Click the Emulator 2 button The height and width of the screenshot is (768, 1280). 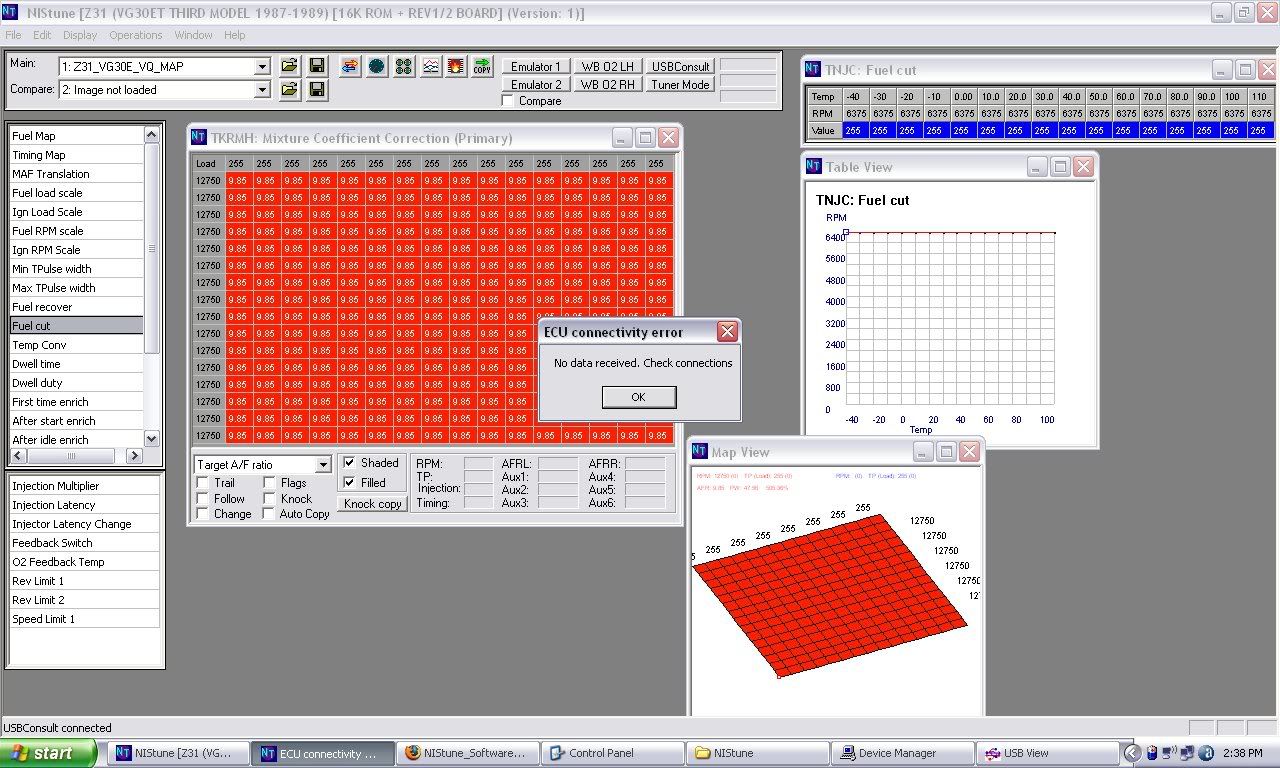(x=536, y=85)
